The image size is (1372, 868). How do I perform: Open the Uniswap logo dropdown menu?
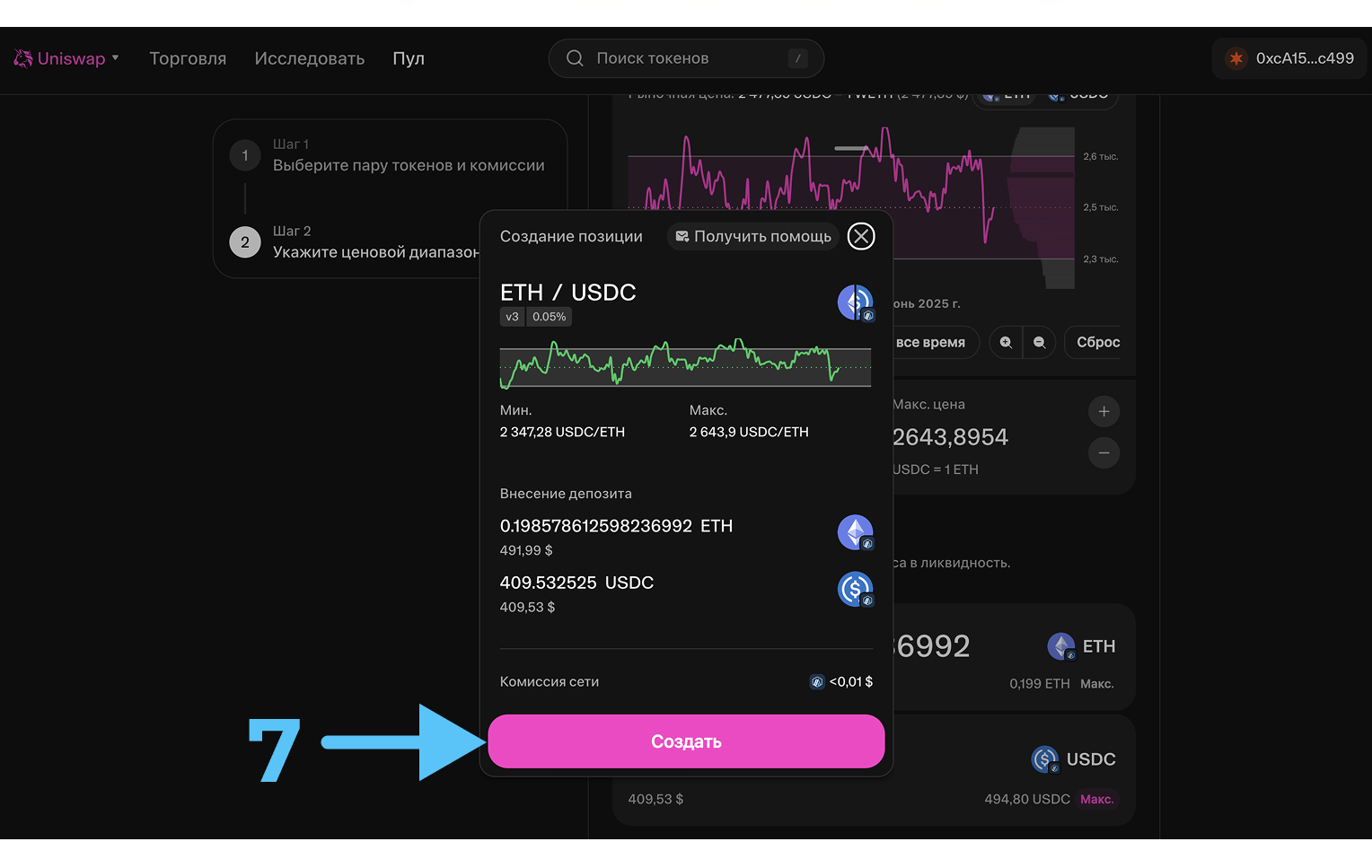pos(66,58)
